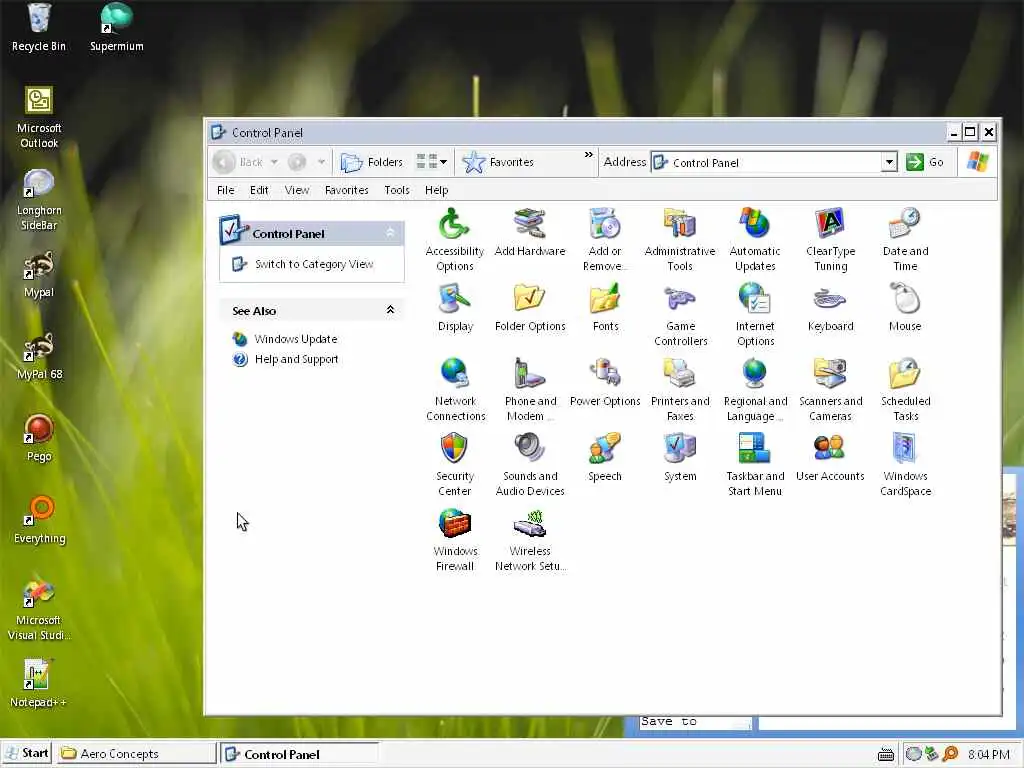Expand the Forward history dropdown arrow

pyautogui.click(x=321, y=161)
